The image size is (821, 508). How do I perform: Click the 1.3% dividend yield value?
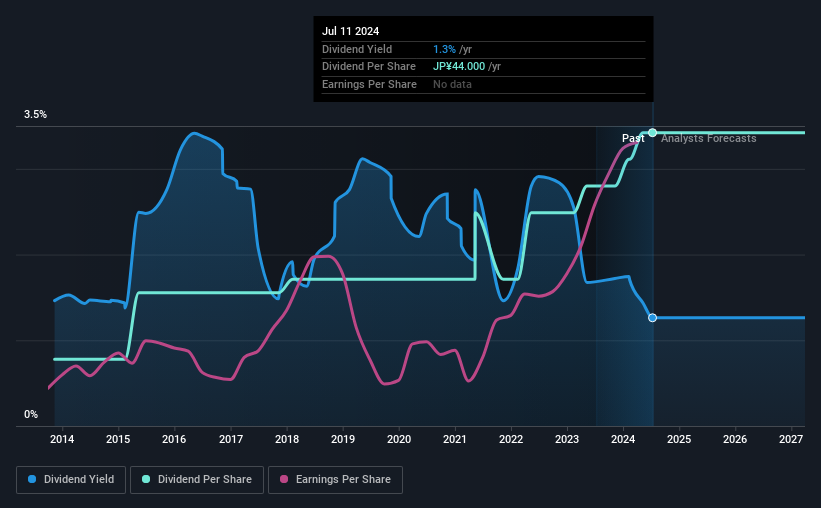(x=445, y=49)
